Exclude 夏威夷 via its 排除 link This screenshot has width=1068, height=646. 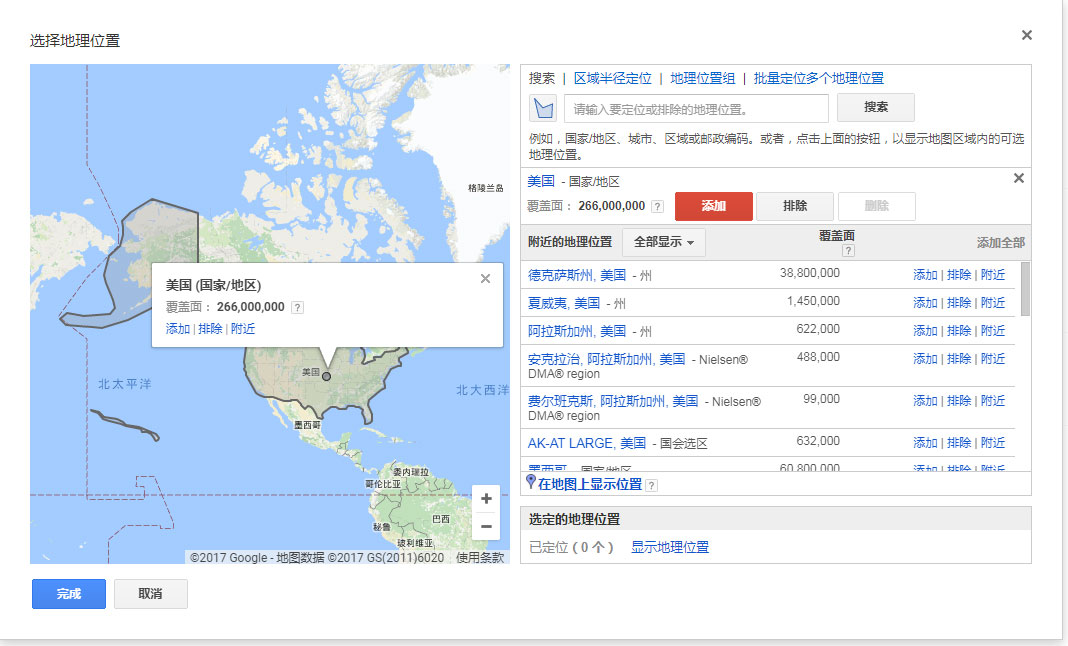959,303
